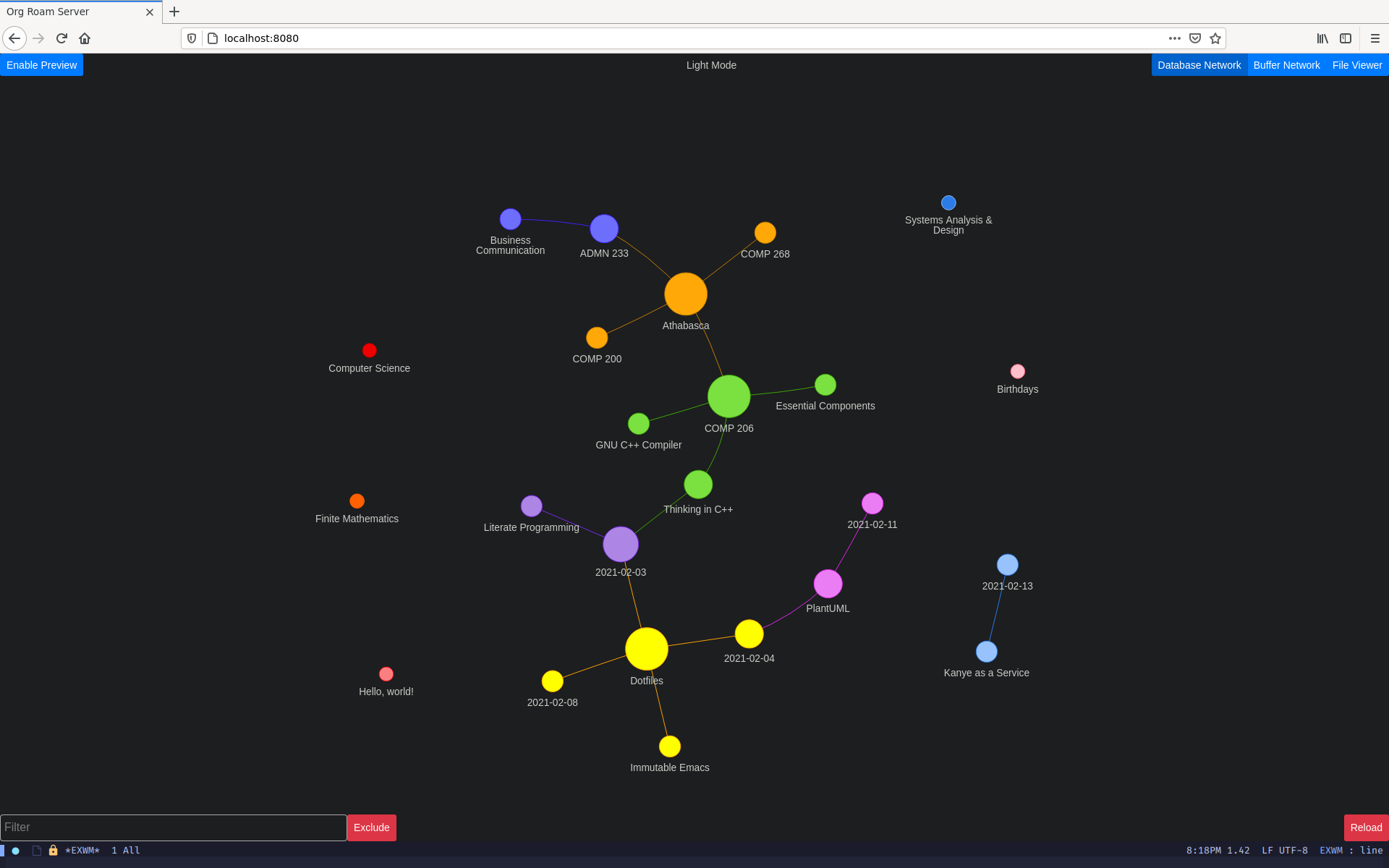Click the Dotfiles yellow node
1389x868 pixels.
648,650
